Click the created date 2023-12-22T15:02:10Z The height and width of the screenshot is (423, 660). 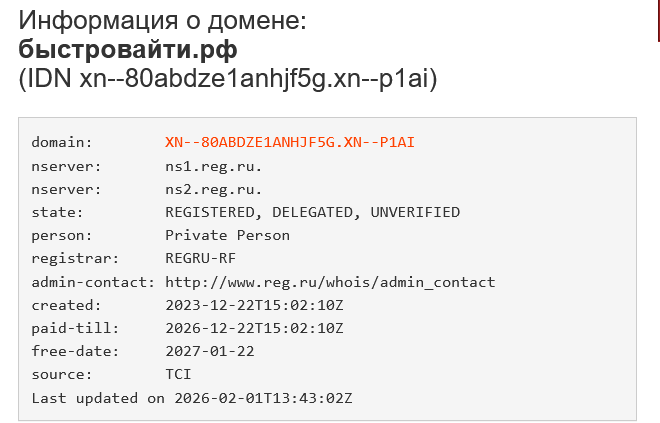pos(254,305)
